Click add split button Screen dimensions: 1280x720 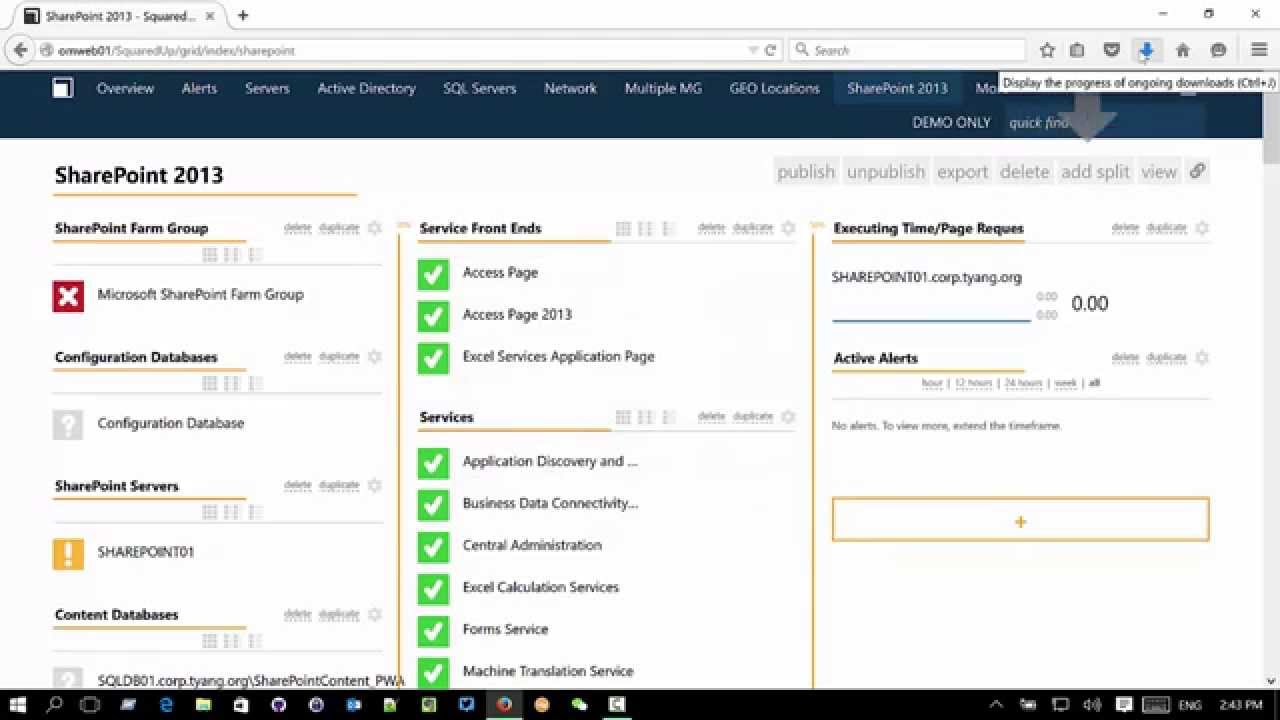point(1095,171)
